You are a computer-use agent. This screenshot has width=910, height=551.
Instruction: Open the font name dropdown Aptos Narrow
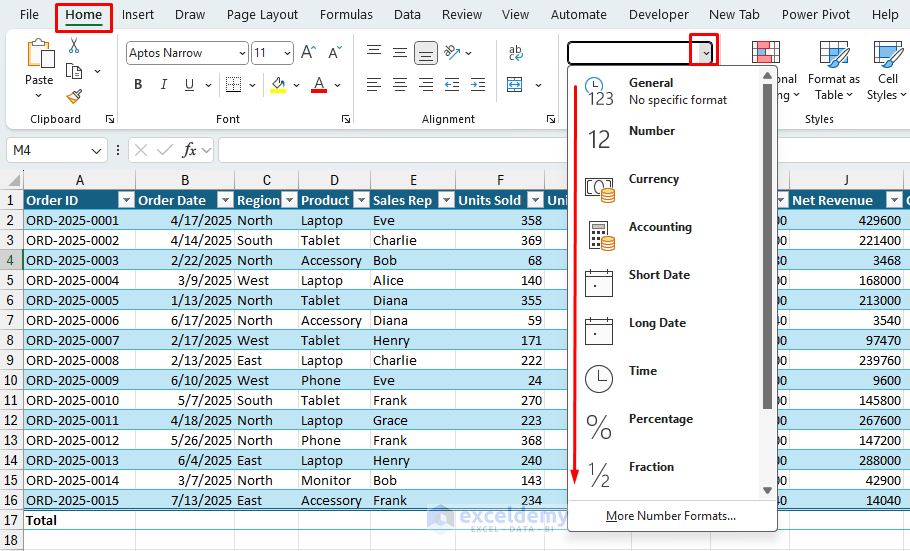click(x=243, y=53)
